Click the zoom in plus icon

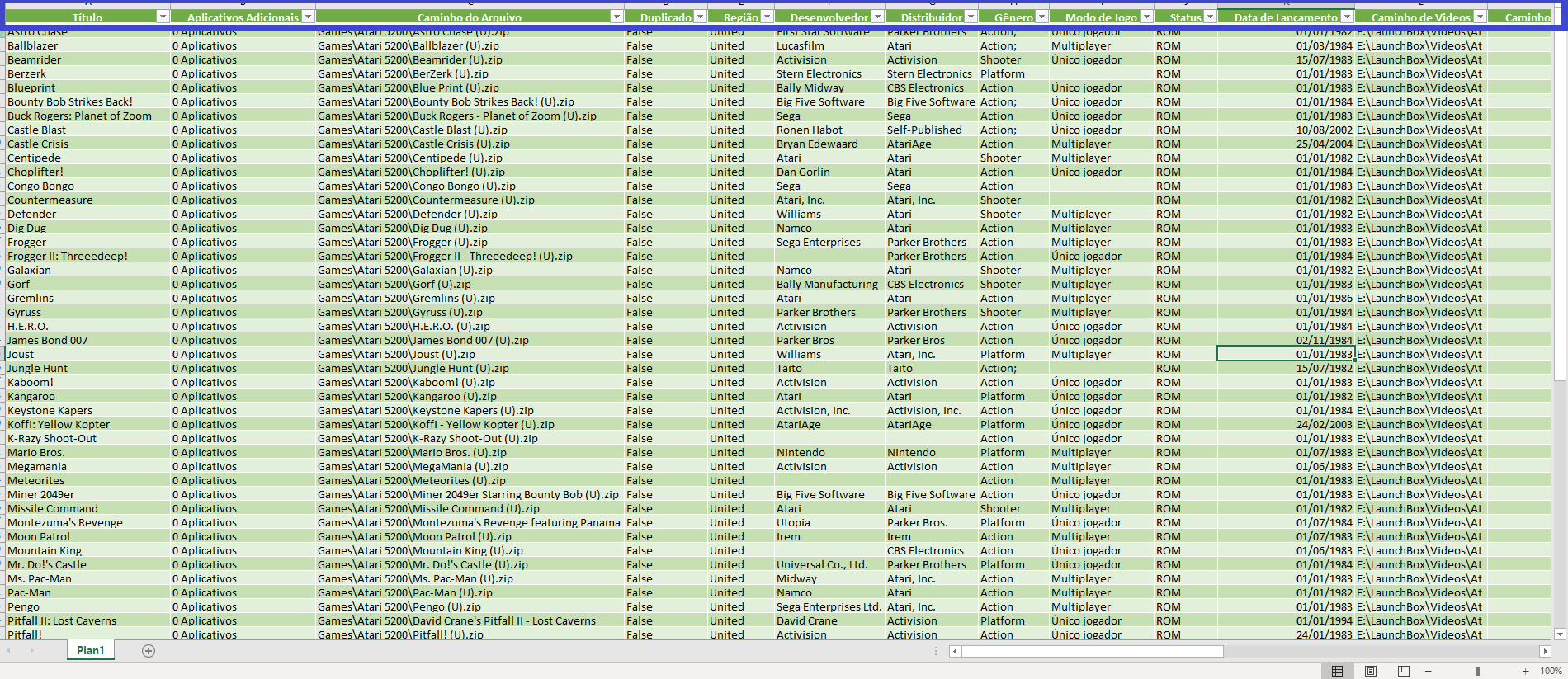pos(1526,671)
